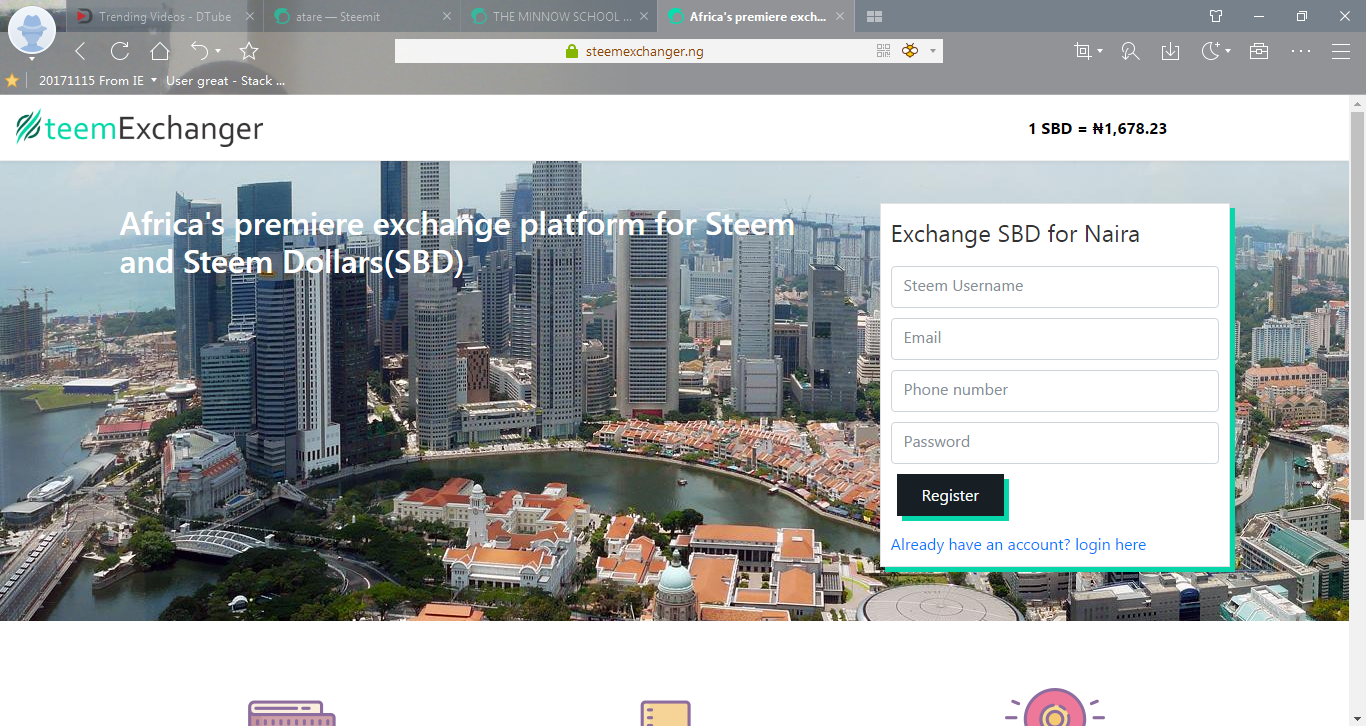Open 'User great - Stack ...' bookmark

[x=225, y=80]
